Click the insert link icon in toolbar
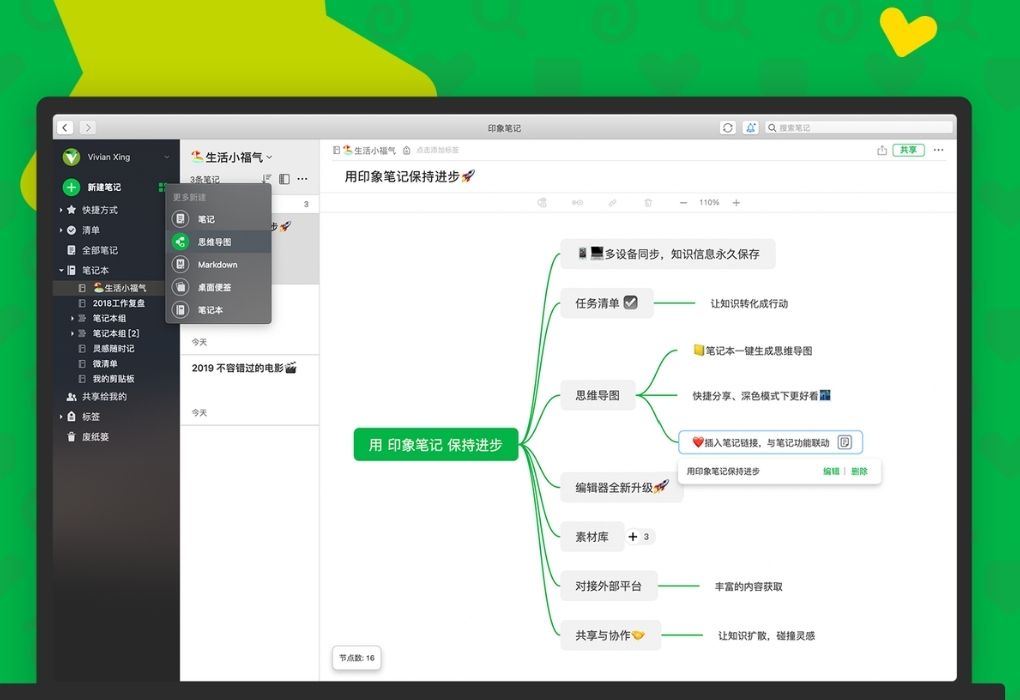This screenshot has width=1020, height=700. (612, 203)
